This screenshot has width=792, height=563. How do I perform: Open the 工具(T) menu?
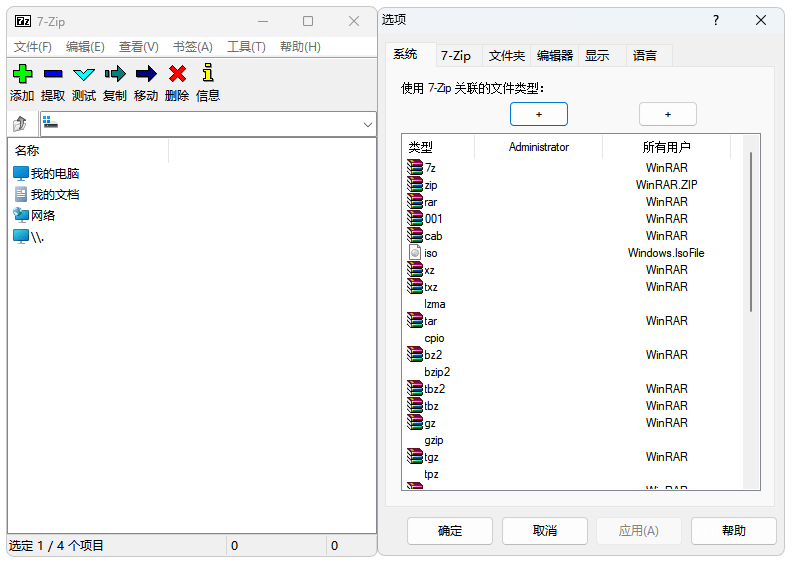tap(246, 47)
